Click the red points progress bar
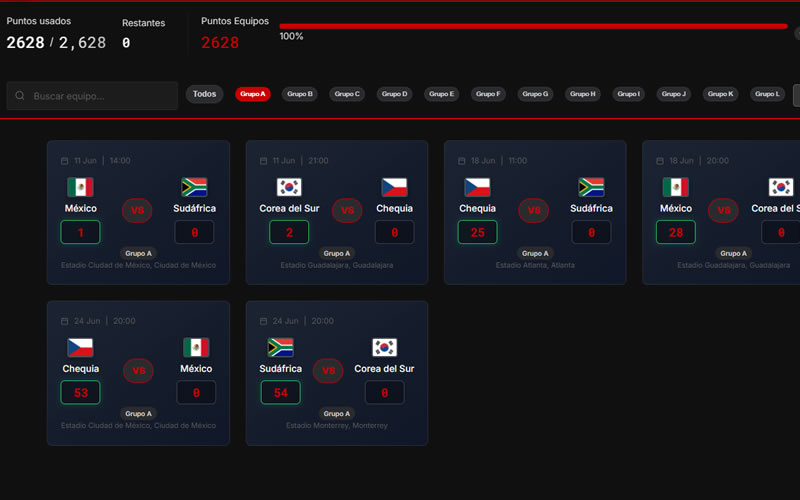The width and height of the screenshot is (800, 500). tap(532, 26)
